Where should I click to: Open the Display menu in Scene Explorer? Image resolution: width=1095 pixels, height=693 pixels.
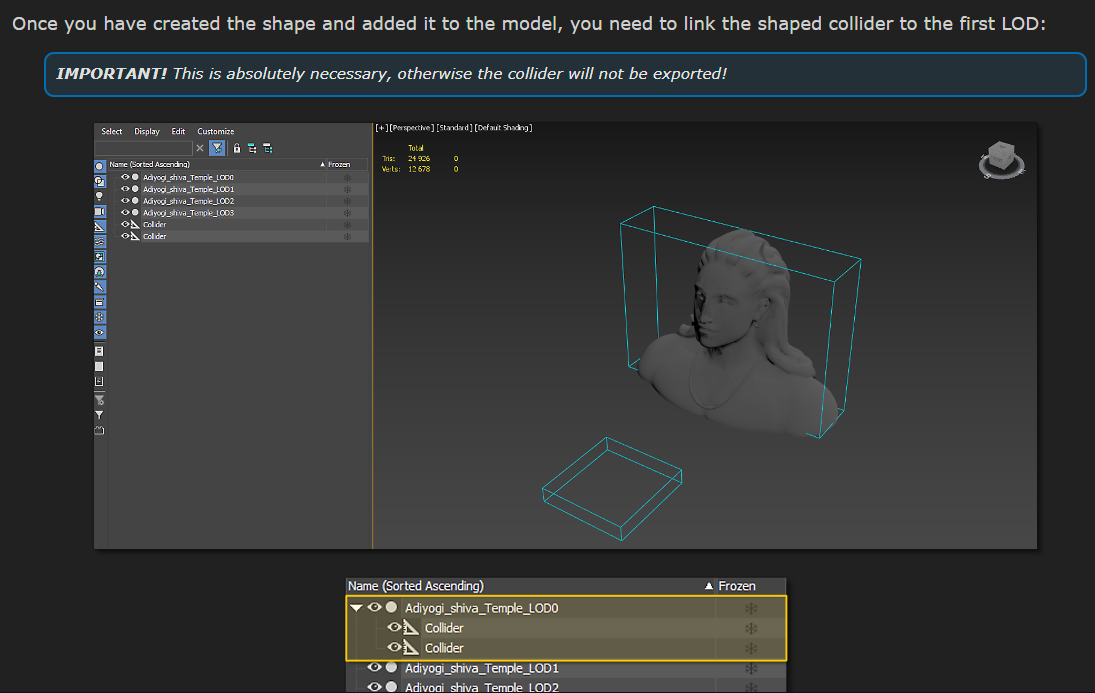coord(147,131)
